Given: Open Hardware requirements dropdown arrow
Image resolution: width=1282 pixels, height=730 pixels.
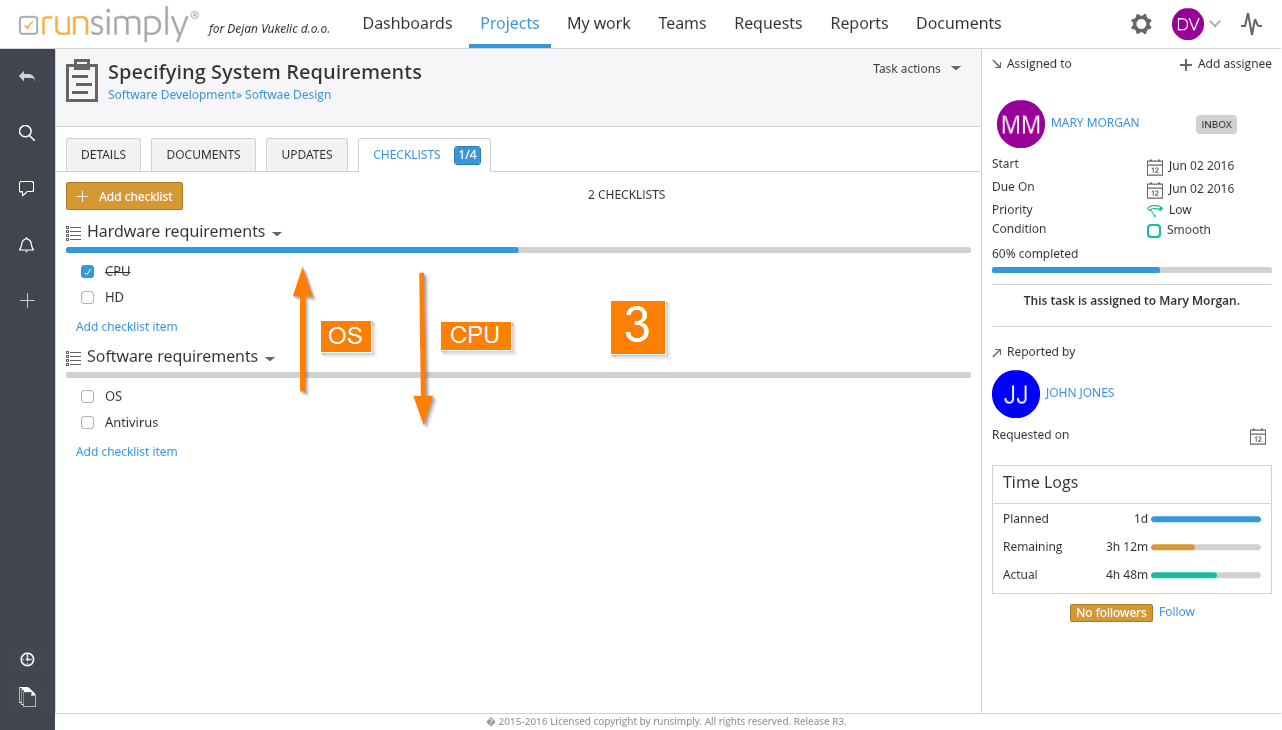Looking at the screenshot, I should click(277, 233).
